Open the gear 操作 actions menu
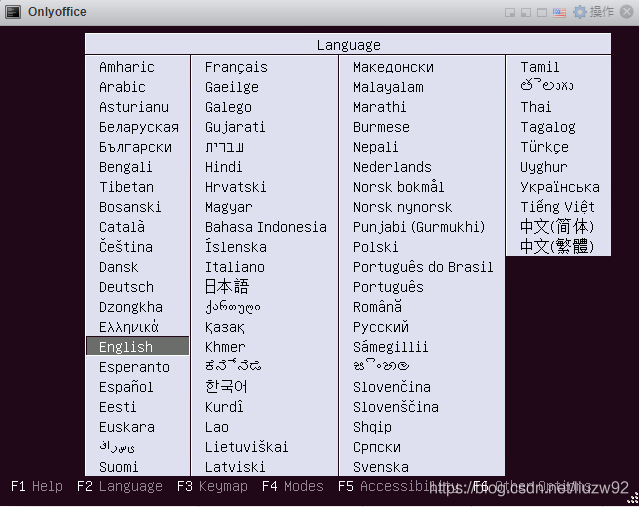 pos(593,12)
